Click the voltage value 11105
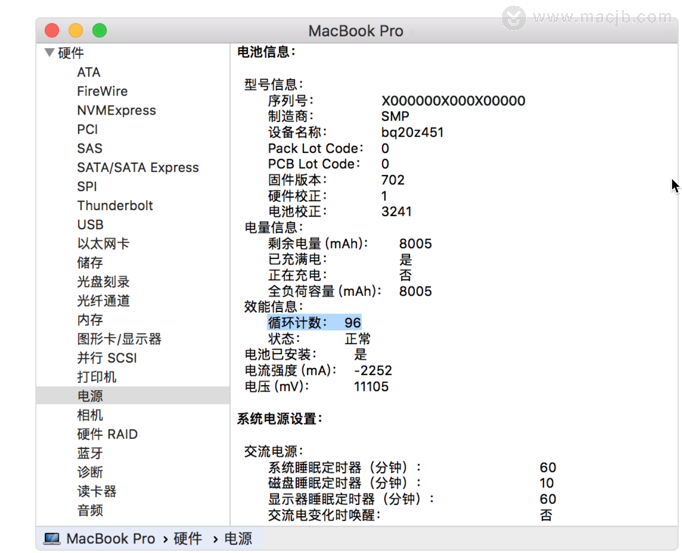 pos(371,387)
